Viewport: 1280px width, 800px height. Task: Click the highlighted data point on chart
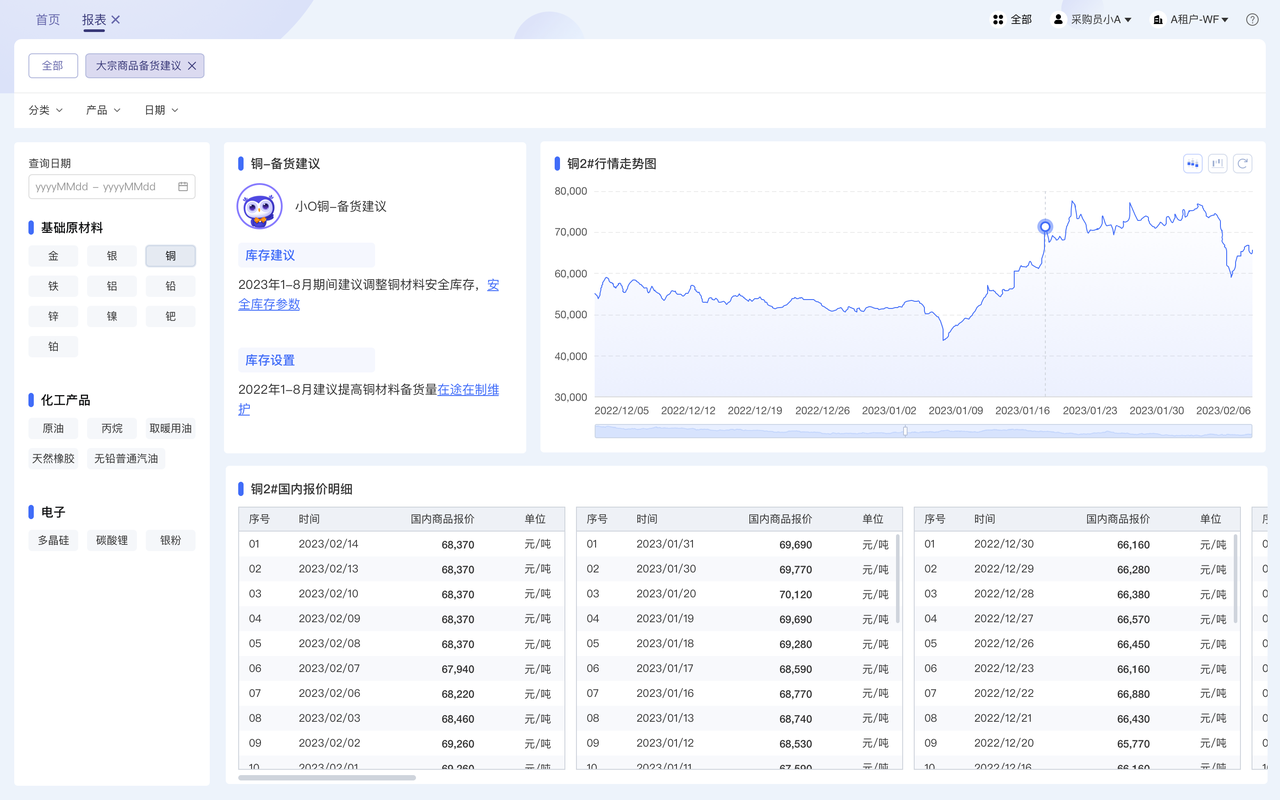click(x=1045, y=227)
